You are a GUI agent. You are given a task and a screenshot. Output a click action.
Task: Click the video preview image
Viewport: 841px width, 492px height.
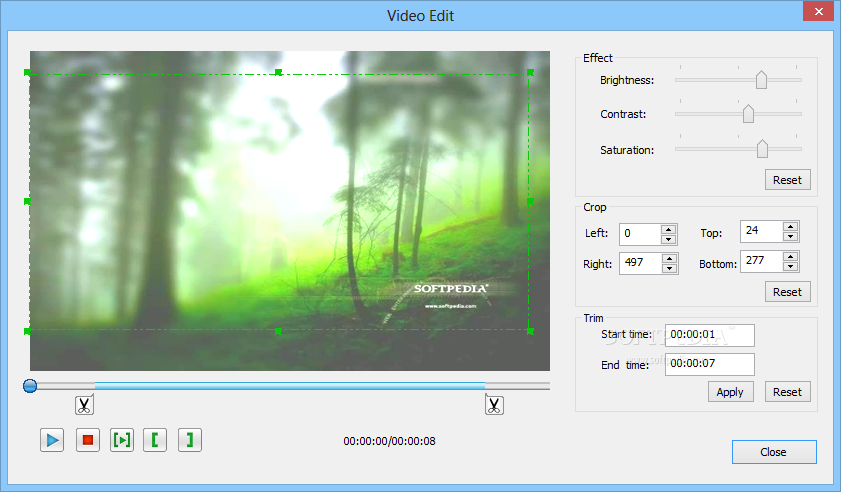[290, 211]
